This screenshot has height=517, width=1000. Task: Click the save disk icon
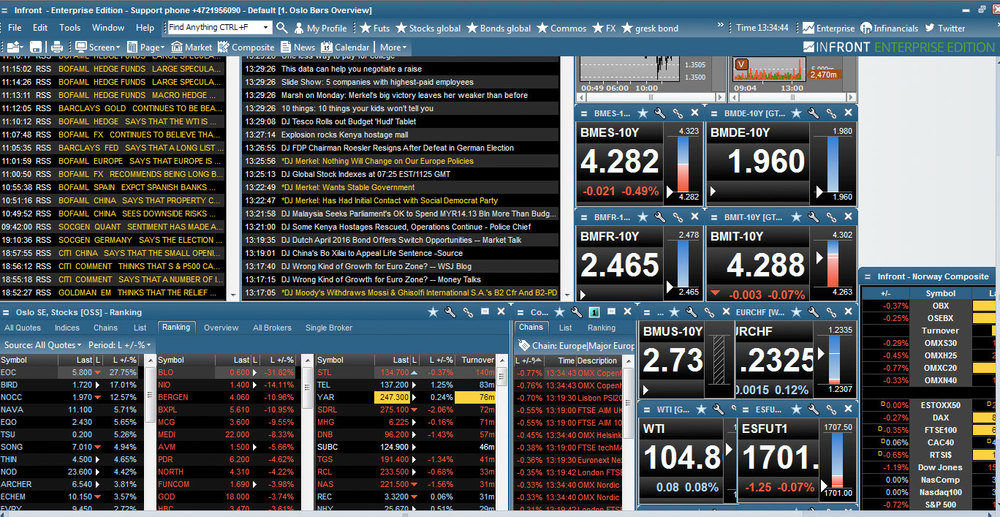[x=36, y=47]
